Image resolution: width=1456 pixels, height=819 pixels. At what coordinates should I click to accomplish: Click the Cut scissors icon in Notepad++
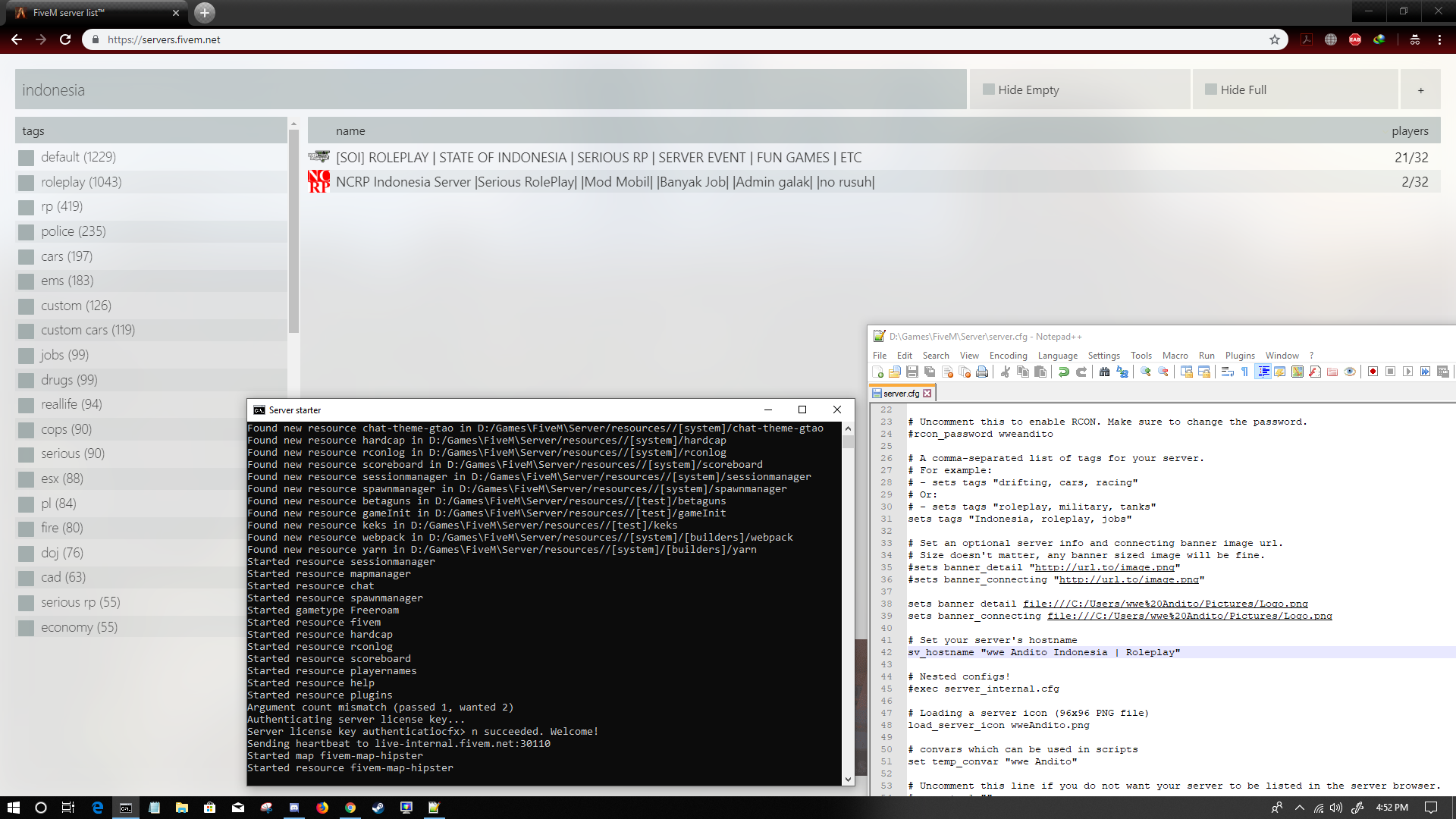tap(1006, 372)
